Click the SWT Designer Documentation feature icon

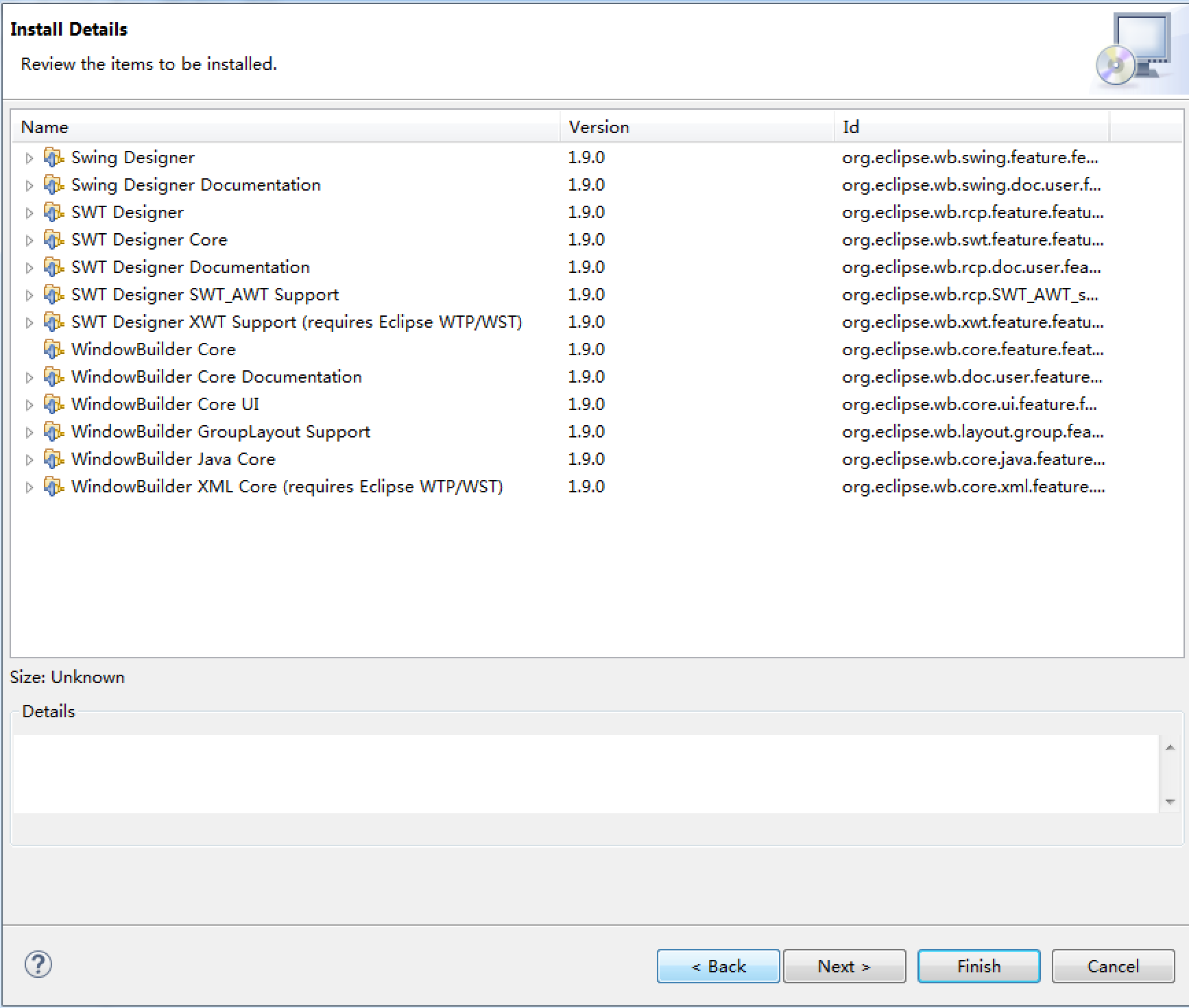pyautogui.click(x=53, y=267)
